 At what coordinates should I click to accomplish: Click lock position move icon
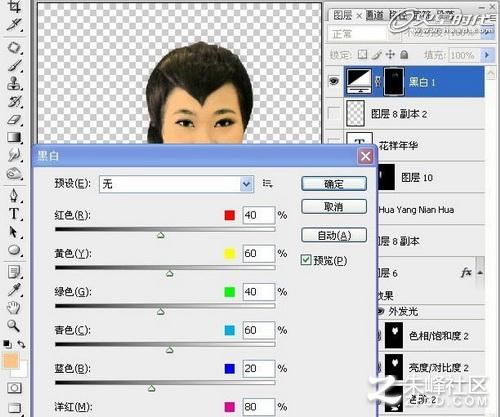pyautogui.click(x=390, y=54)
